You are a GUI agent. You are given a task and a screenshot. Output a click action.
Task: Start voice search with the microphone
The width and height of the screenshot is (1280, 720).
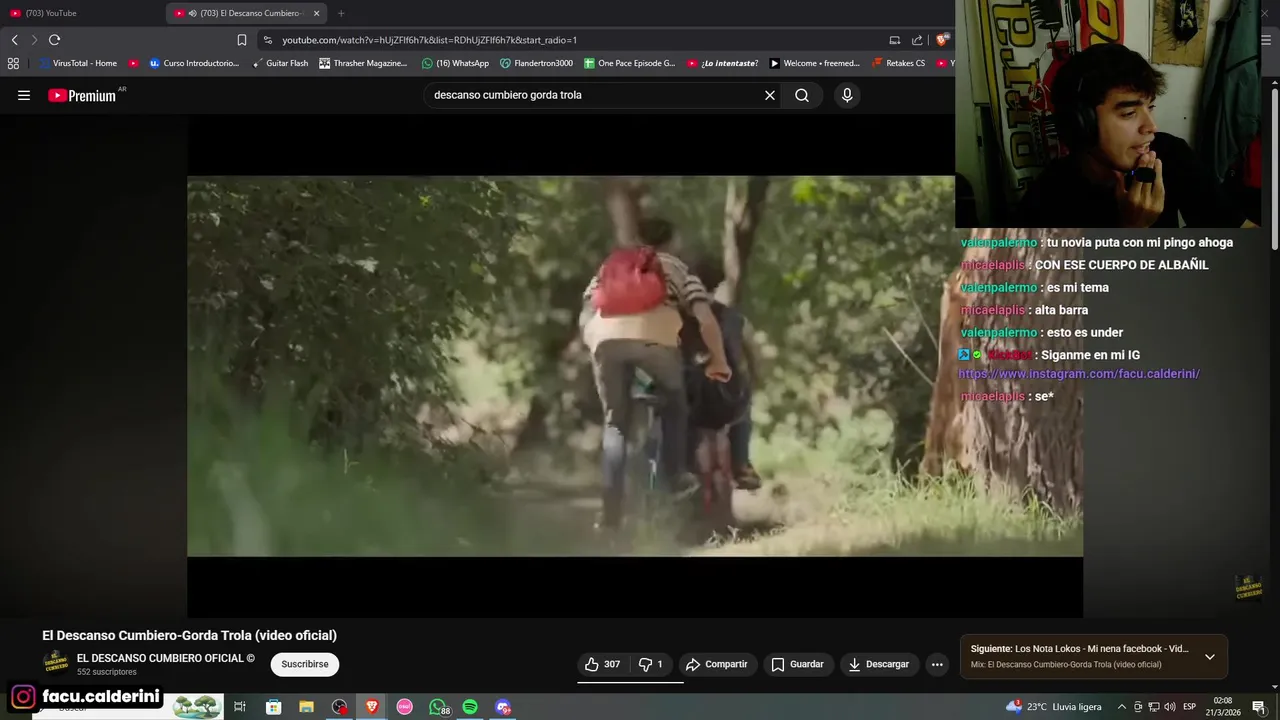(x=847, y=95)
